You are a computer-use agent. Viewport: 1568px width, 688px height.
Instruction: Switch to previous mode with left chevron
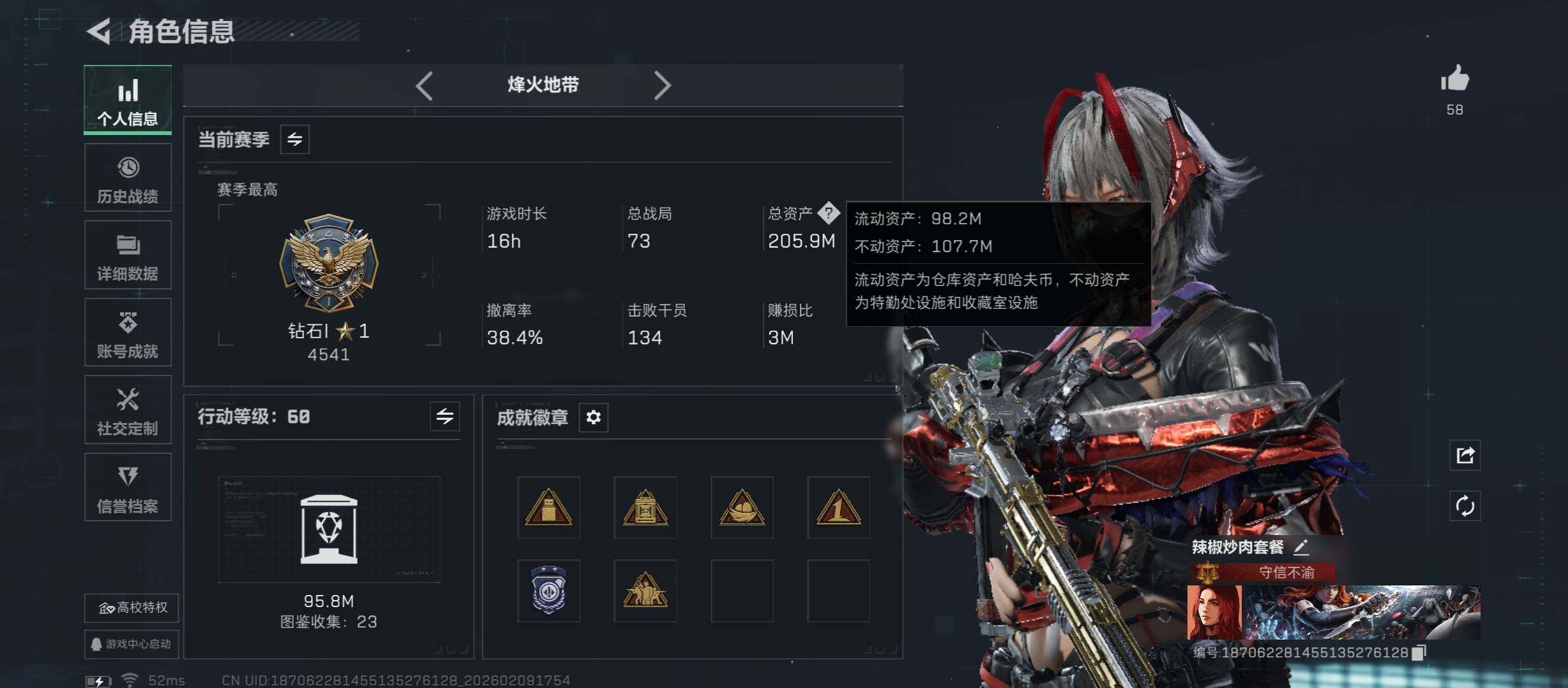point(425,85)
